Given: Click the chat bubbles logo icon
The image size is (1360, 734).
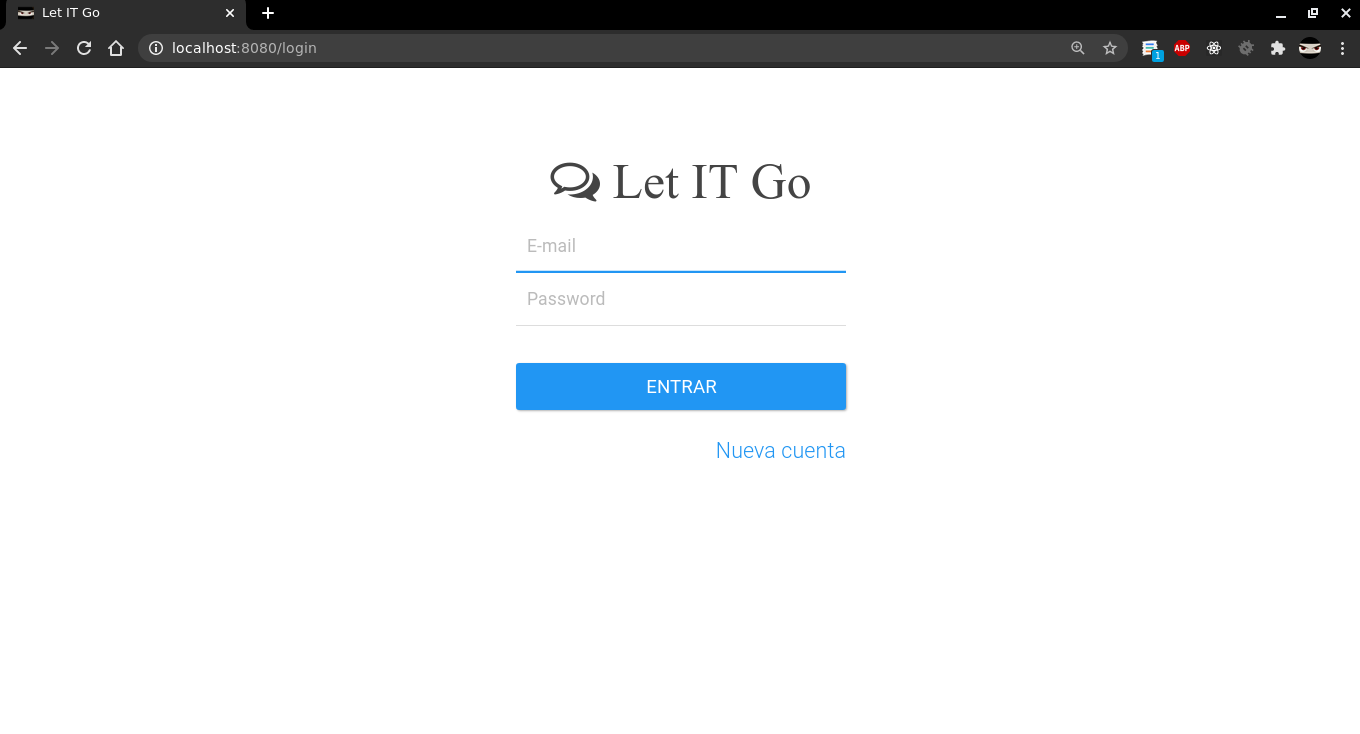Looking at the screenshot, I should 575,182.
